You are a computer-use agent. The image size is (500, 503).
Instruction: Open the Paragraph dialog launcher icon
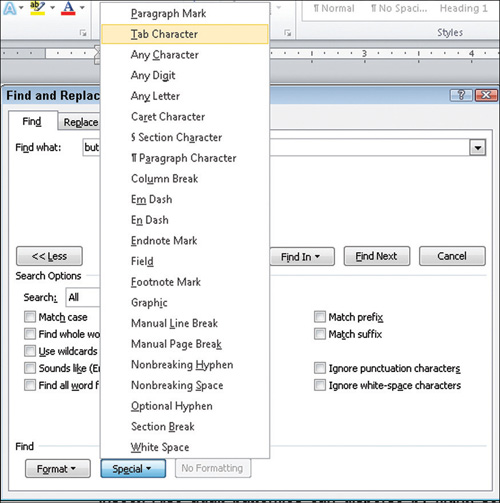pos(288,33)
